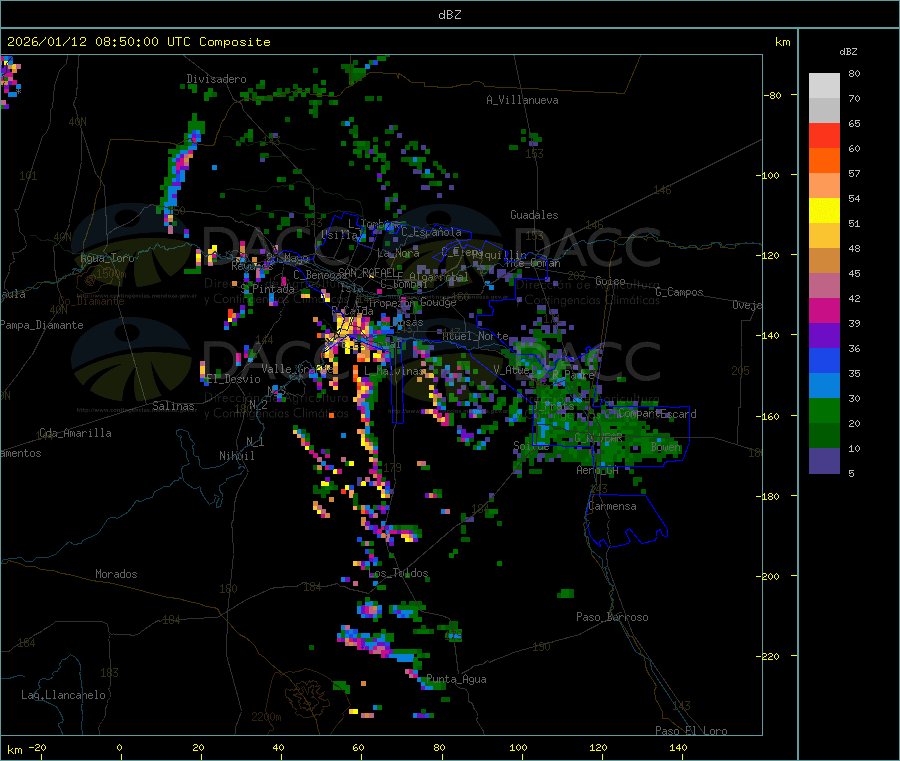Click the 140 km horizontal axis tick
Viewport: 900px width, 761px height.
tap(678, 748)
